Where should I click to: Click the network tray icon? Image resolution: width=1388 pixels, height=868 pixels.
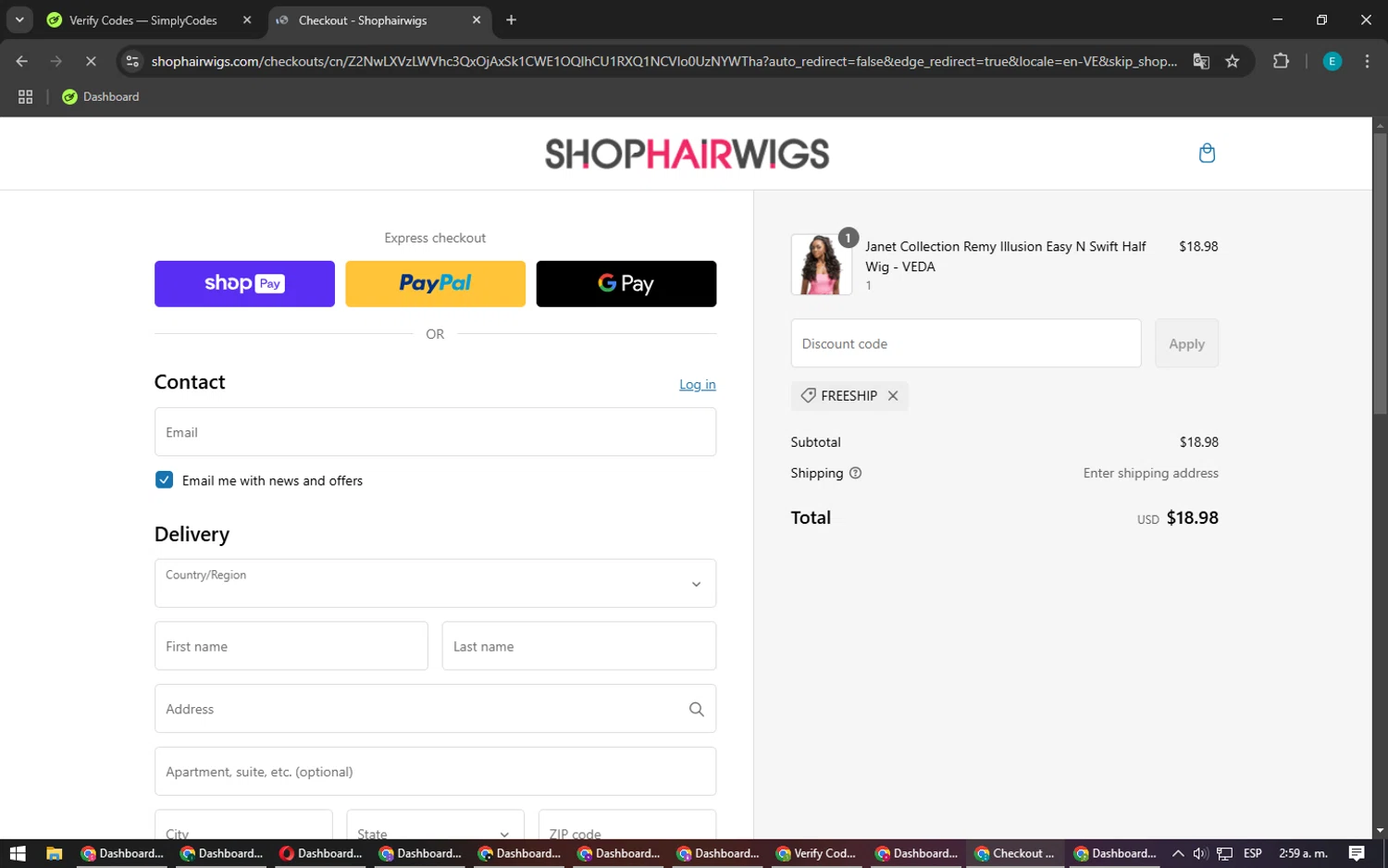[x=1224, y=853]
